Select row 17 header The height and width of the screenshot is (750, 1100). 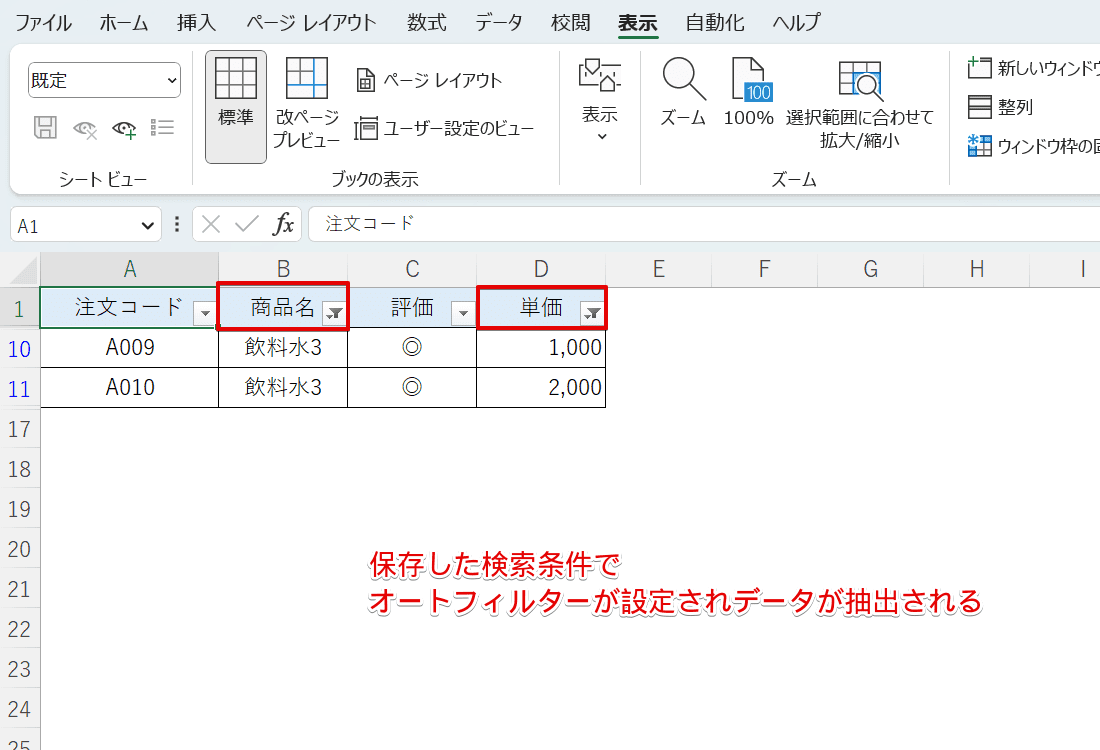pos(20,429)
